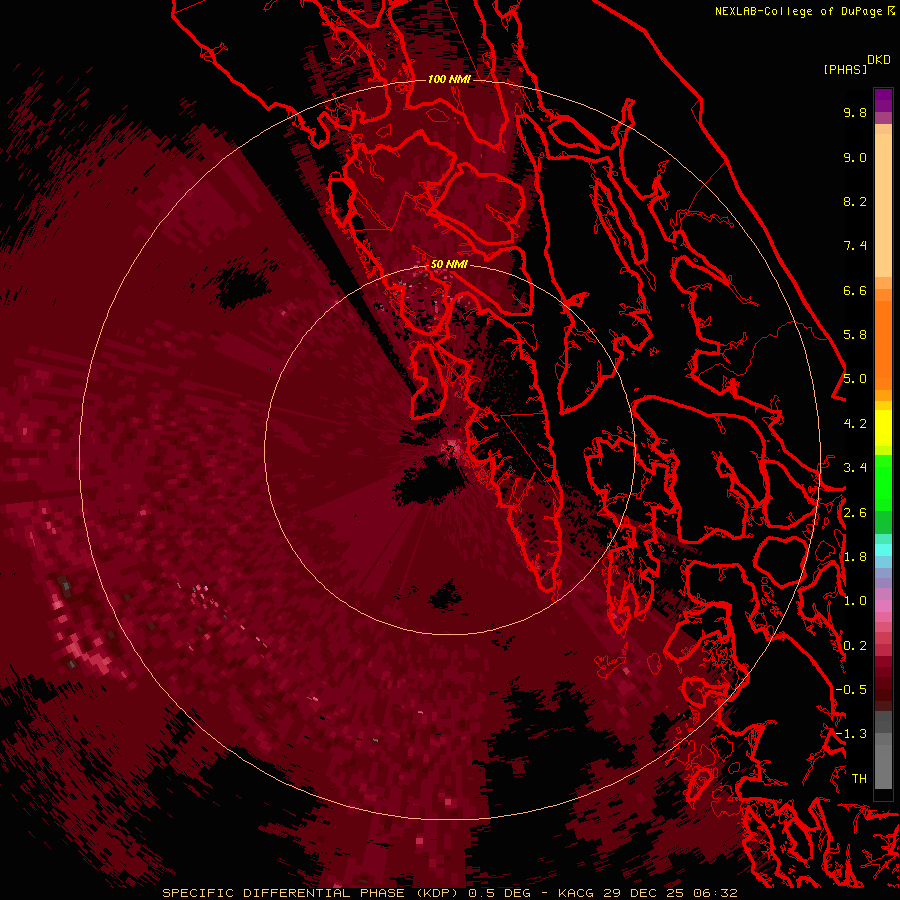Click the TH label on the color scale

pos(859,779)
